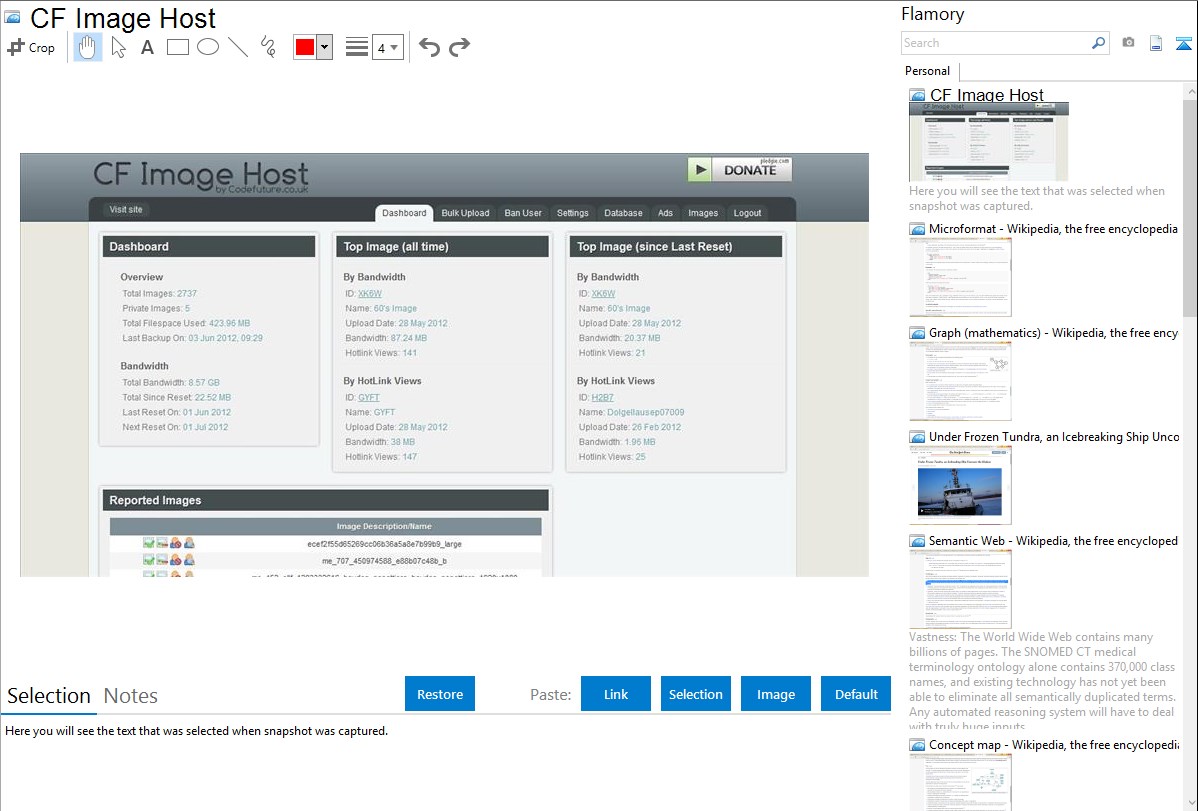Click the magnifier search icon

click(1098, 43)
